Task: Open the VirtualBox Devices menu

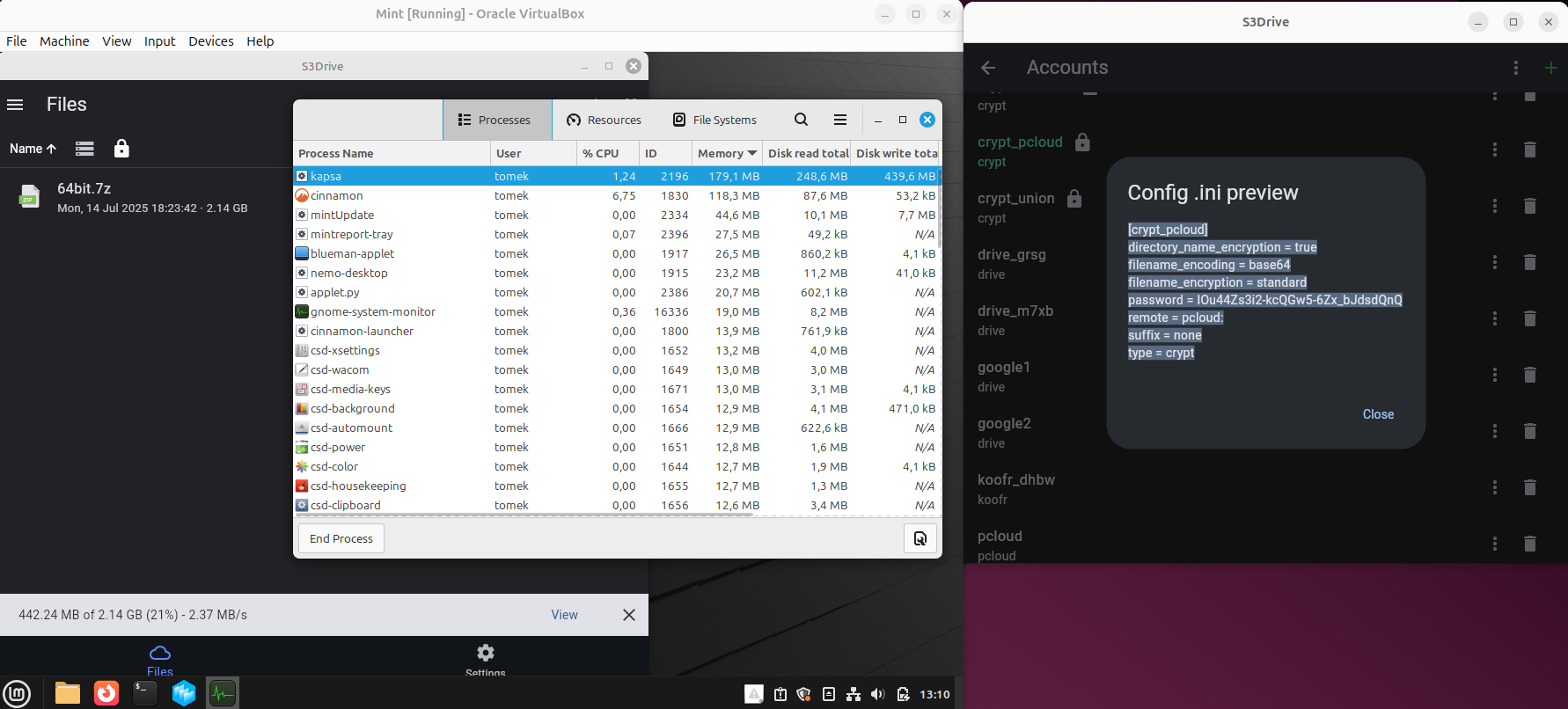Action: click(x=211, y=40)
